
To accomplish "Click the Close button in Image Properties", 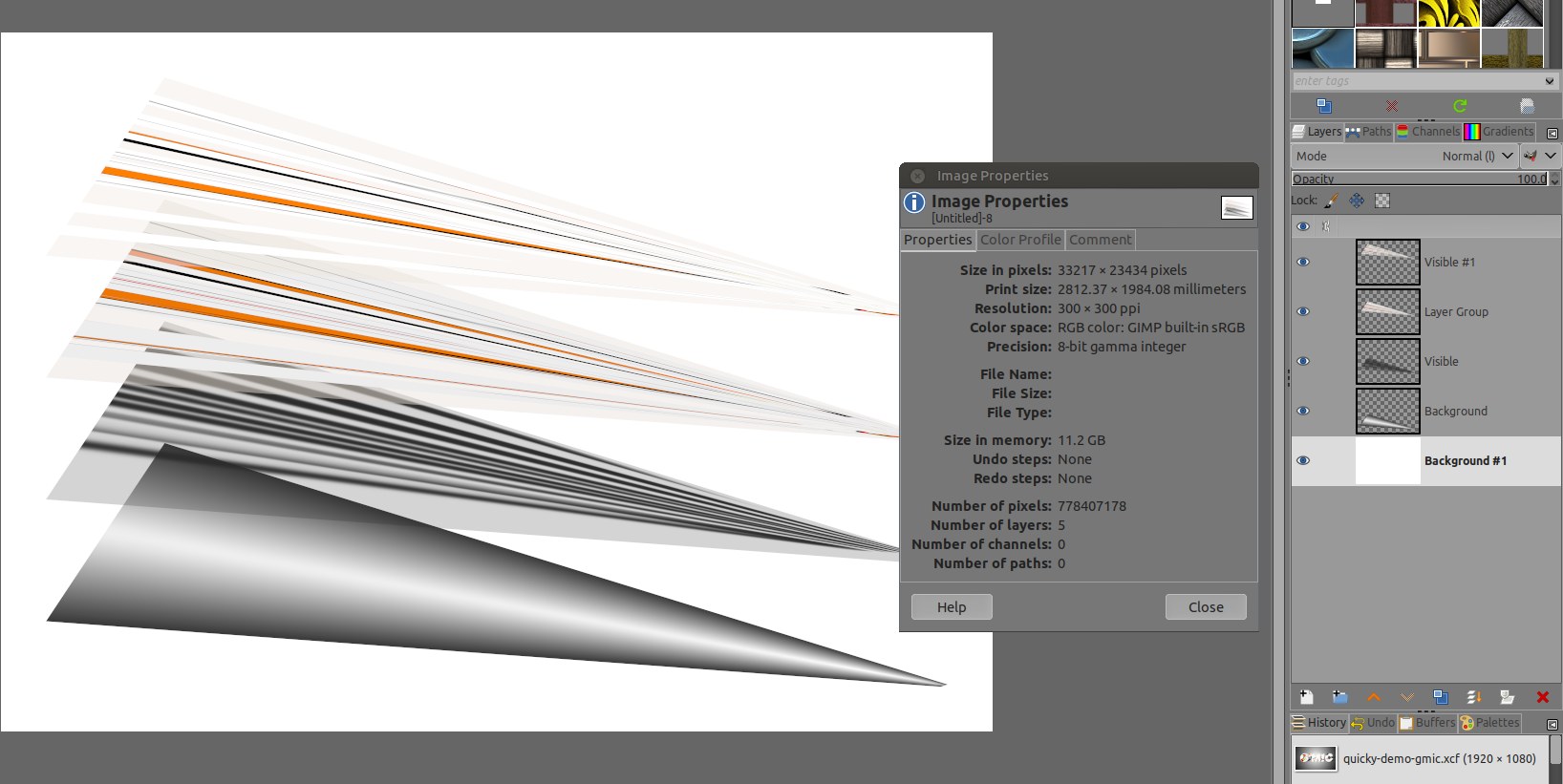I will click(x=1206, y=607).
